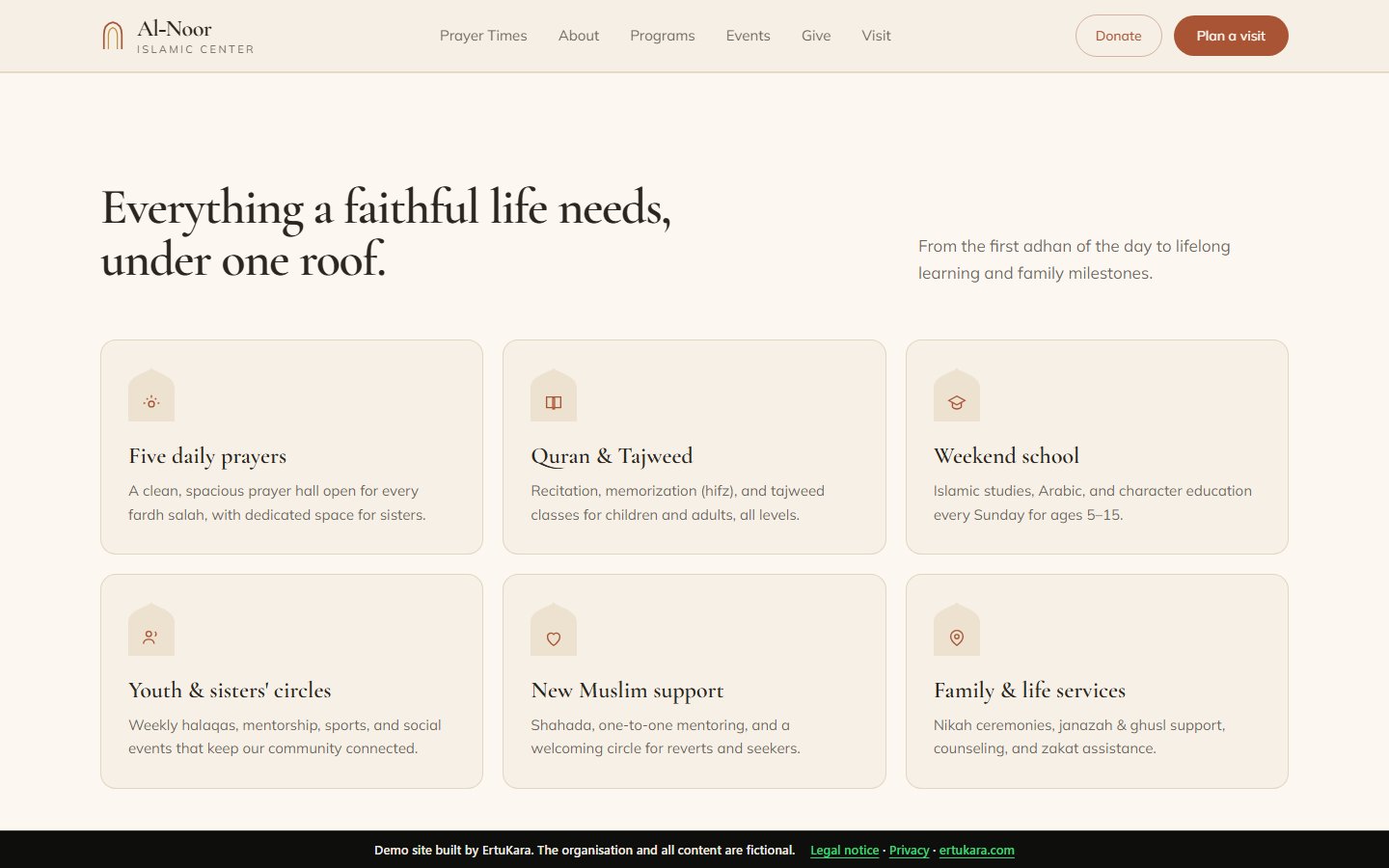Click the 'Weekly halaqas, mentorship' description text
This screenshot has height=868, width=1389.
(x=285, y=737)
